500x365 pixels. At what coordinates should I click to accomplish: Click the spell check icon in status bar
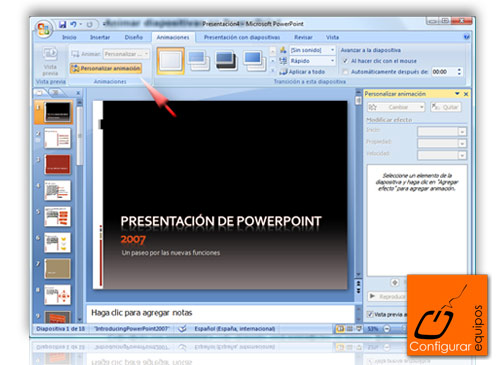pyautogui.click(x=182, y=329)
